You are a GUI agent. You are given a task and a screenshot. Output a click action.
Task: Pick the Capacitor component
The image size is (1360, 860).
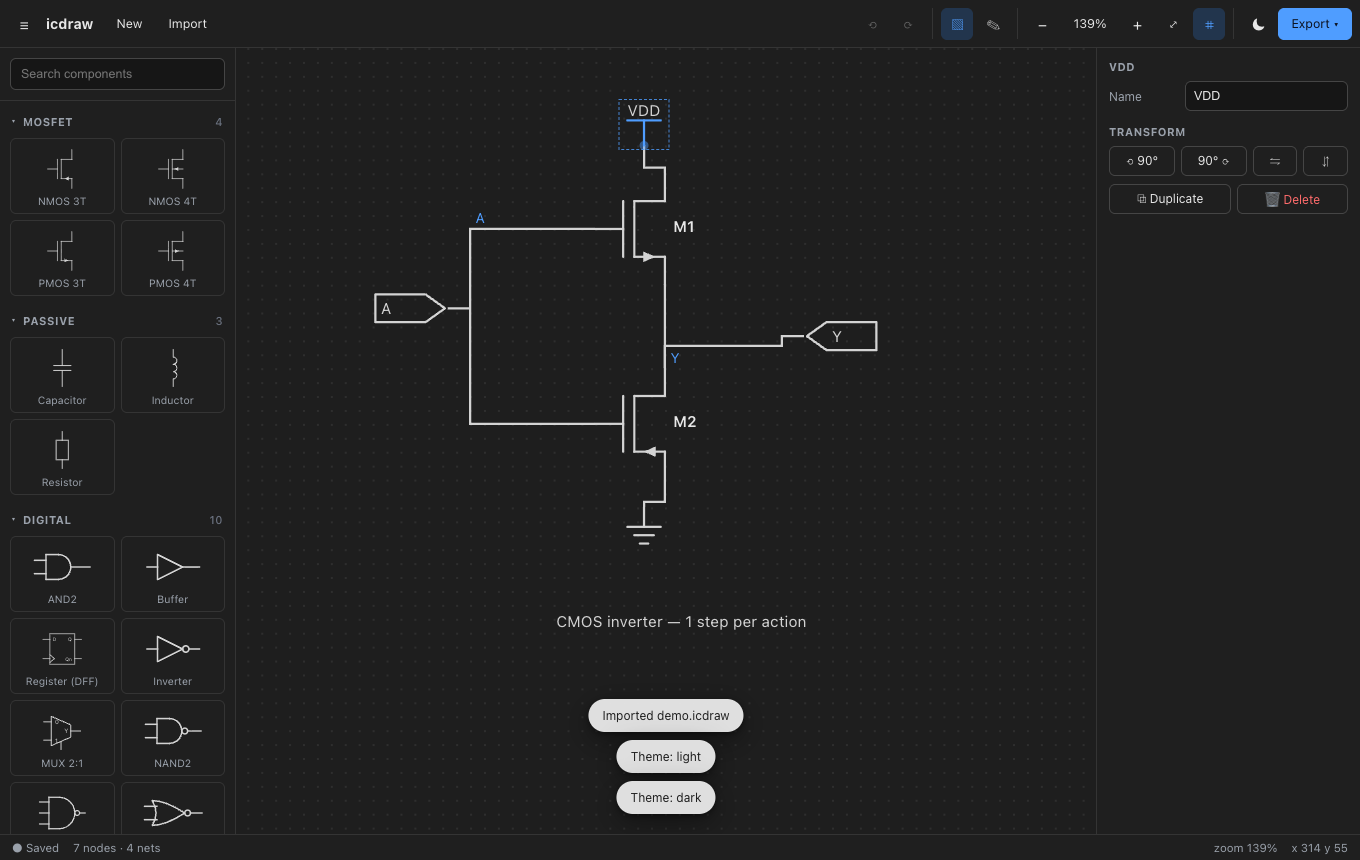point(62,375)
